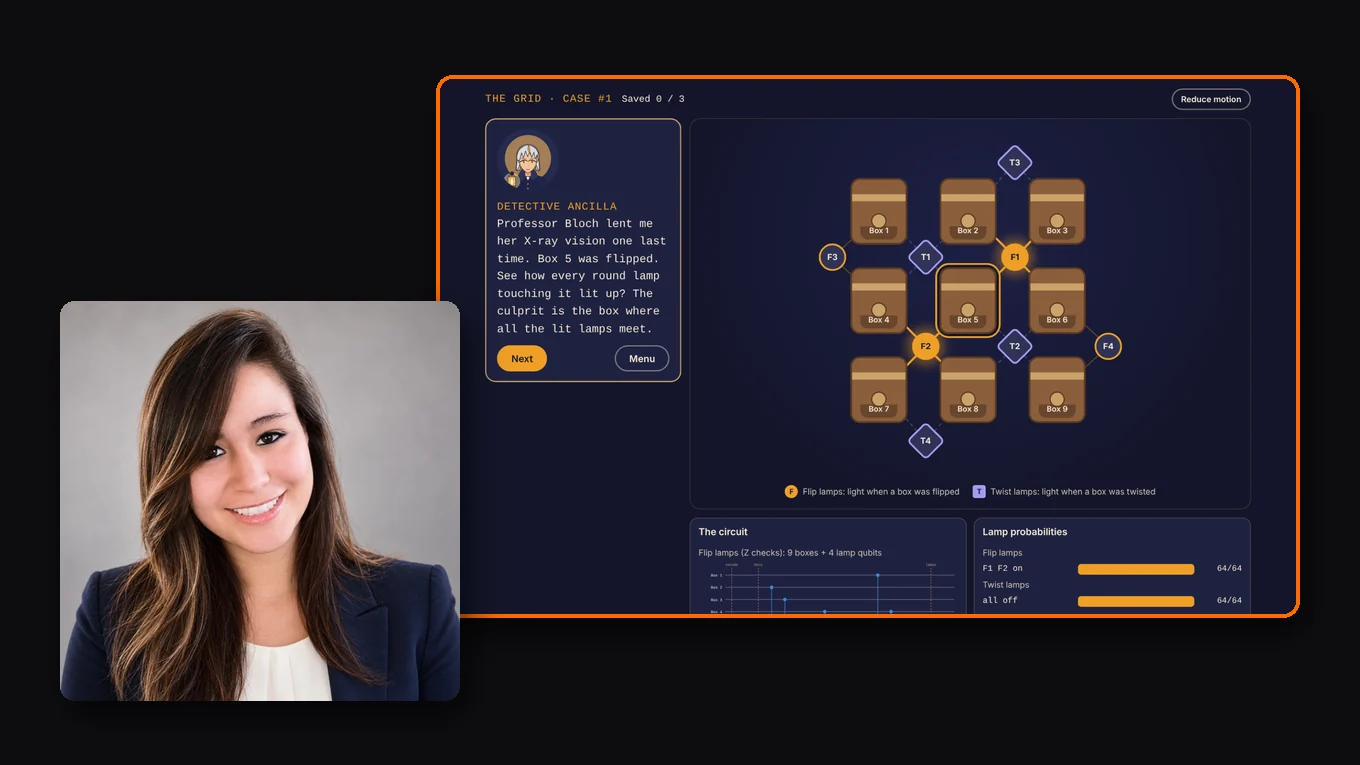Image resolution: width=1360 pixels, height=765 pixels.
Task: Select Box 8 in the grid
Action: click(968, 389)
